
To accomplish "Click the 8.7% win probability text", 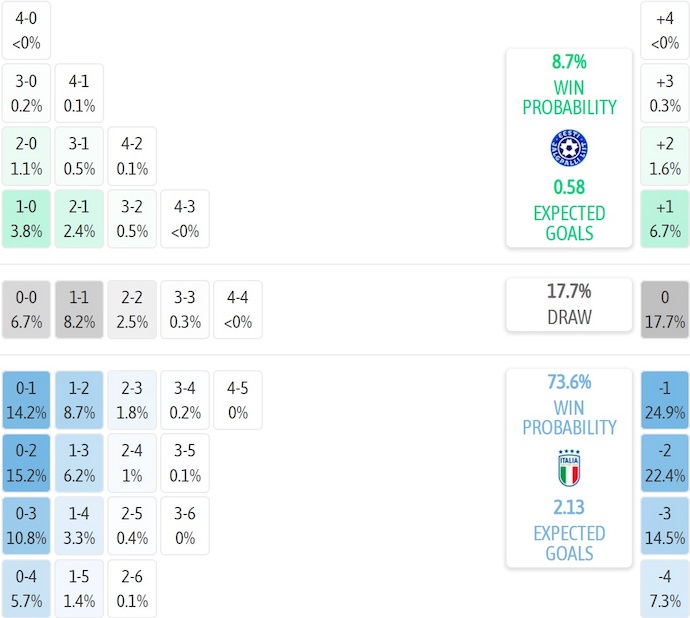I will [x=569, y=61].
